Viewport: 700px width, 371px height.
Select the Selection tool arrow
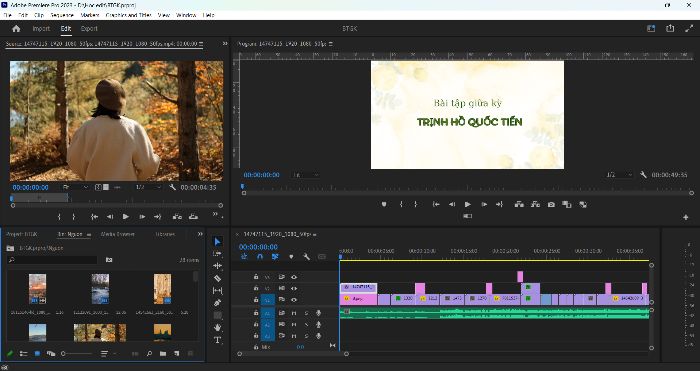[x=217, y=242]
